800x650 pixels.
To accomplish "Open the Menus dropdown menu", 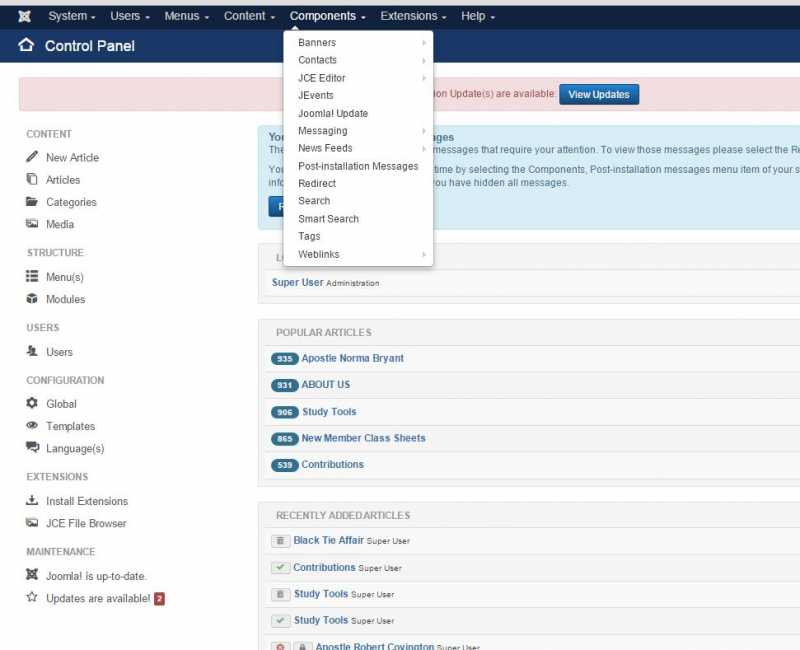I will 186,16.
